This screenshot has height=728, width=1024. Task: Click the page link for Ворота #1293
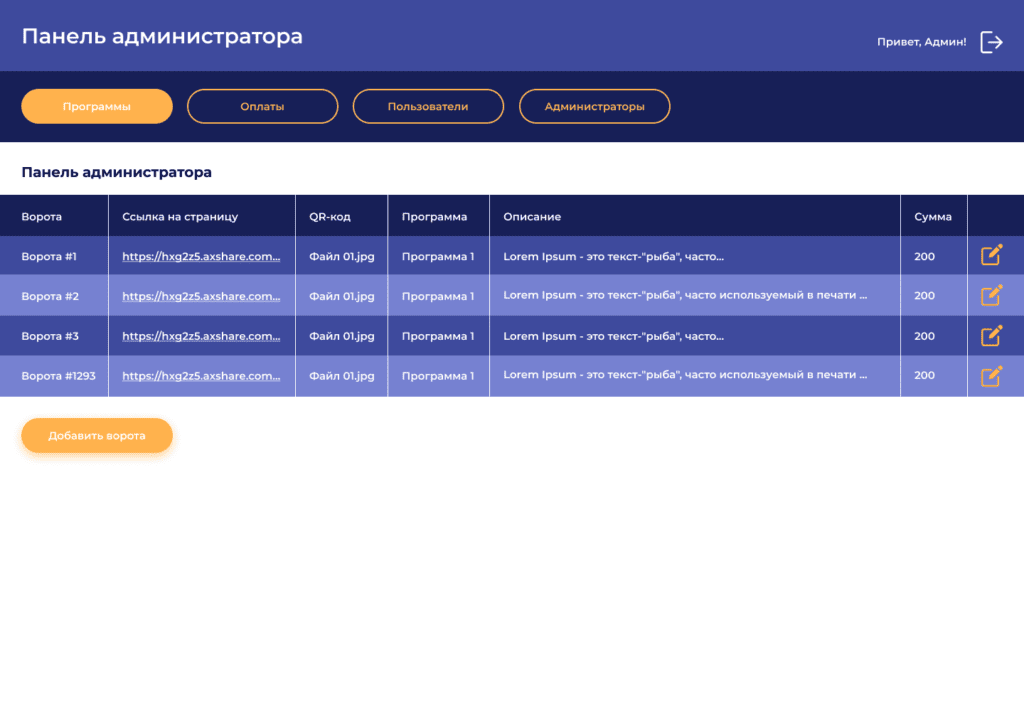201,376
